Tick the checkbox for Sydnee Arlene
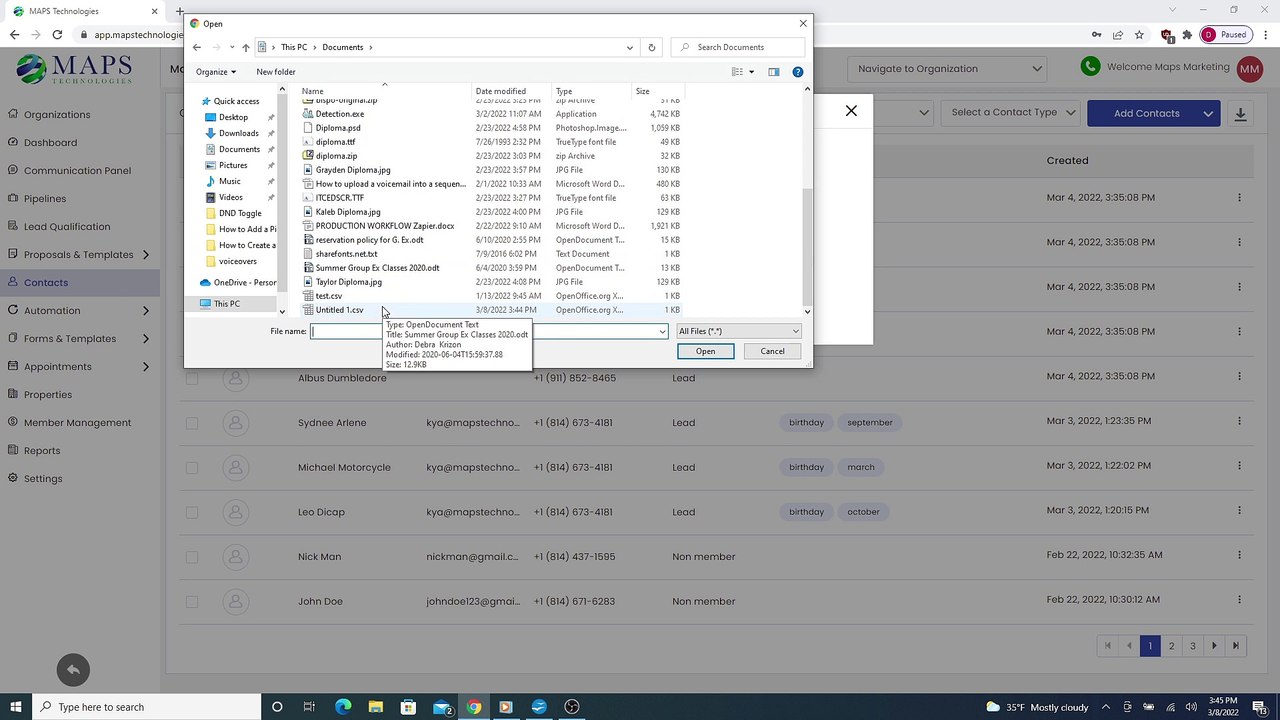 pyautogui.click(x=192, y=422)
